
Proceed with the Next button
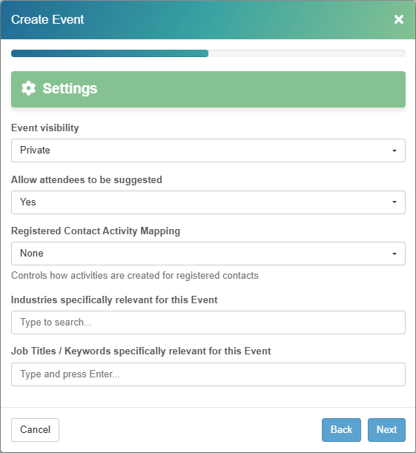click(x=387, y=430)
